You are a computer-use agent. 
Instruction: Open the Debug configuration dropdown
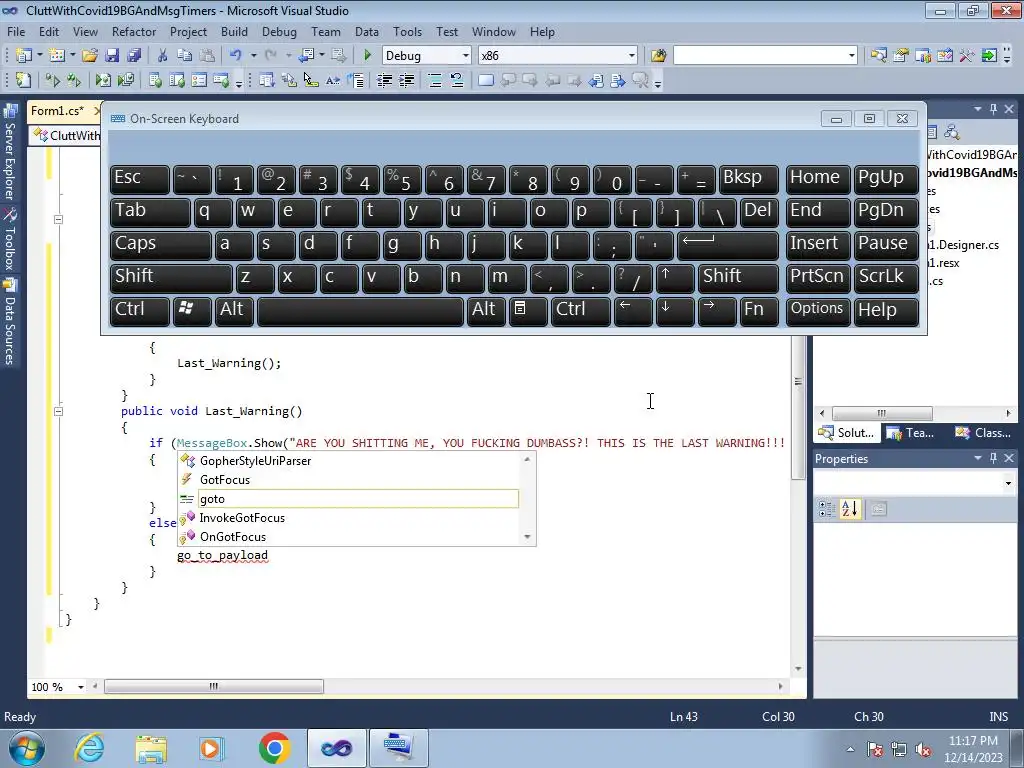[x=466, y=56]
